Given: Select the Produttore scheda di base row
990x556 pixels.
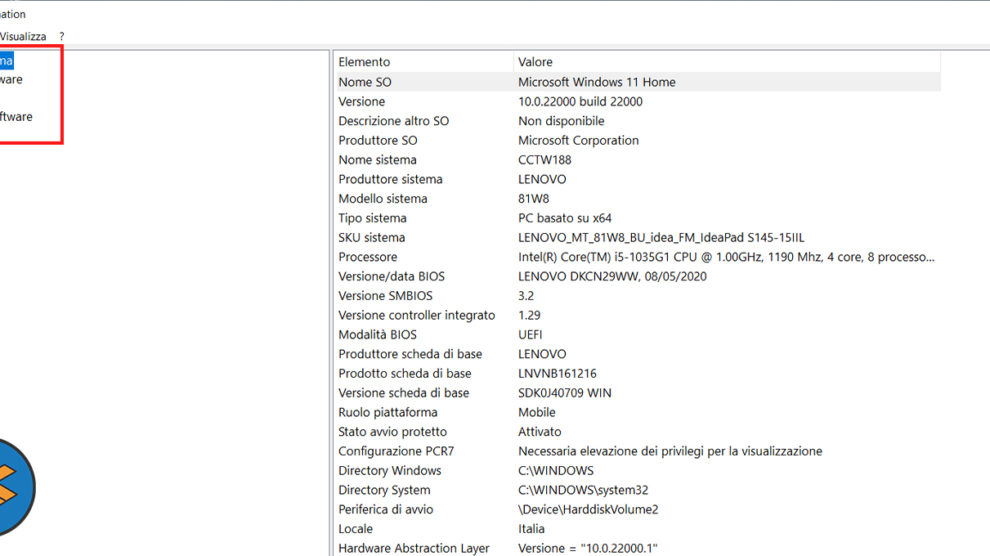Looking at the screenshot, I should [410, 355].
